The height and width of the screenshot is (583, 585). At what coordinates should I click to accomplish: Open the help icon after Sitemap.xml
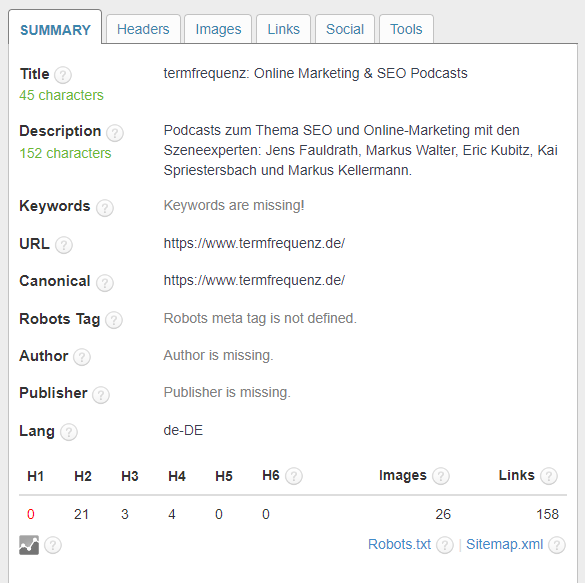557,545
